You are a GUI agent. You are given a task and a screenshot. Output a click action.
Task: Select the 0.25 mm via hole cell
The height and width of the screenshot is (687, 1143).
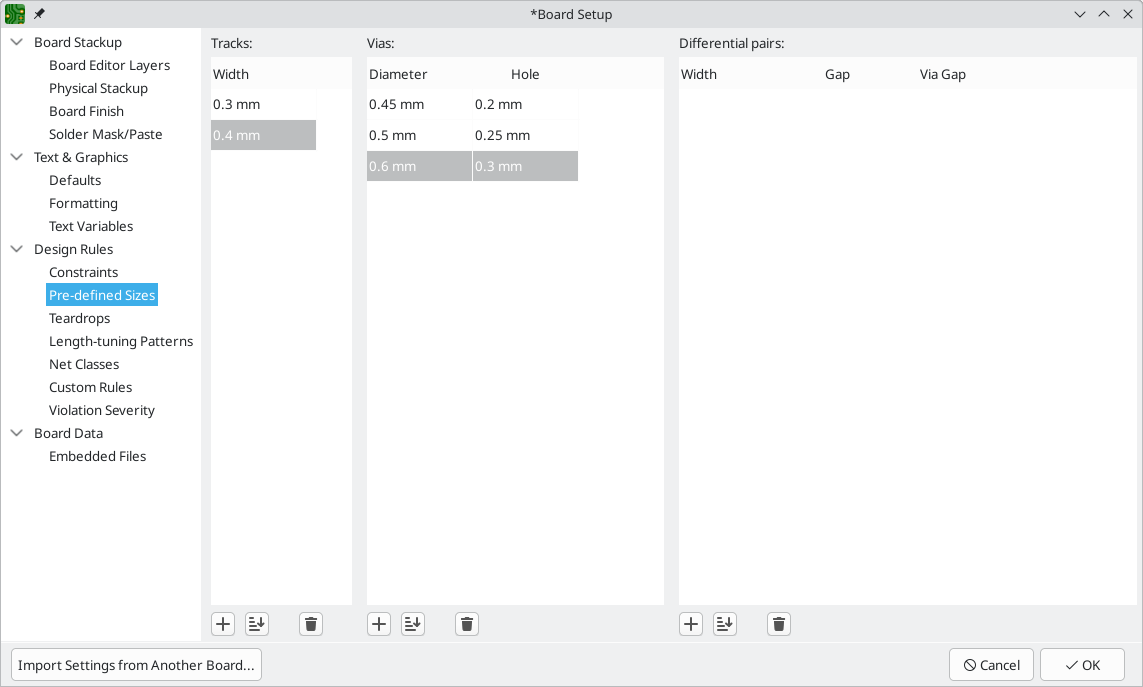[525, 135]
